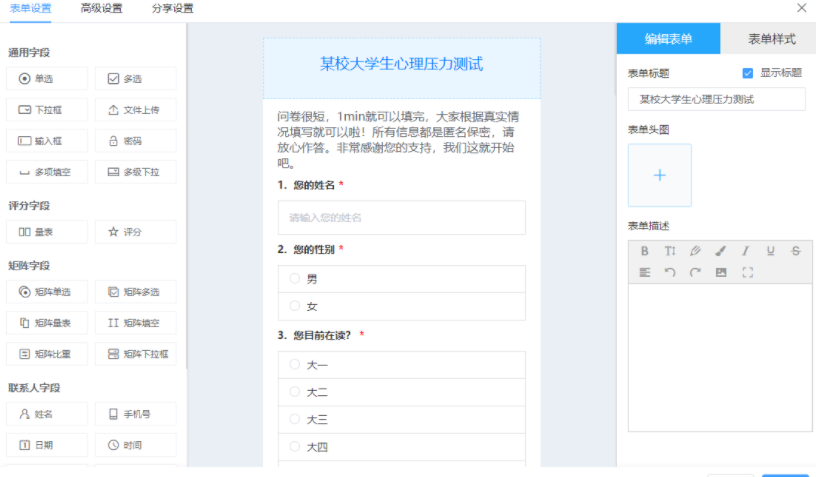Close the form editor dialog
Image resolution: width=816 pixels, height=477 pixels.
[x=801, y=8]
